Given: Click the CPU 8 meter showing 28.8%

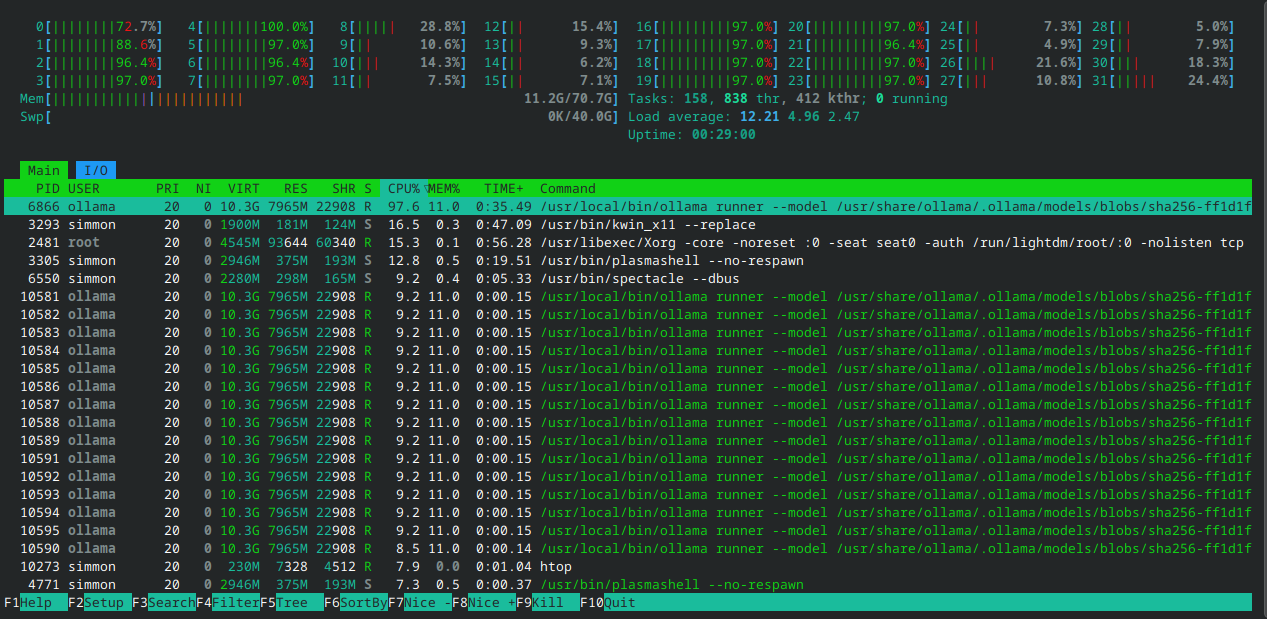Looking at the screenshot, I should (x=404, y=27).
